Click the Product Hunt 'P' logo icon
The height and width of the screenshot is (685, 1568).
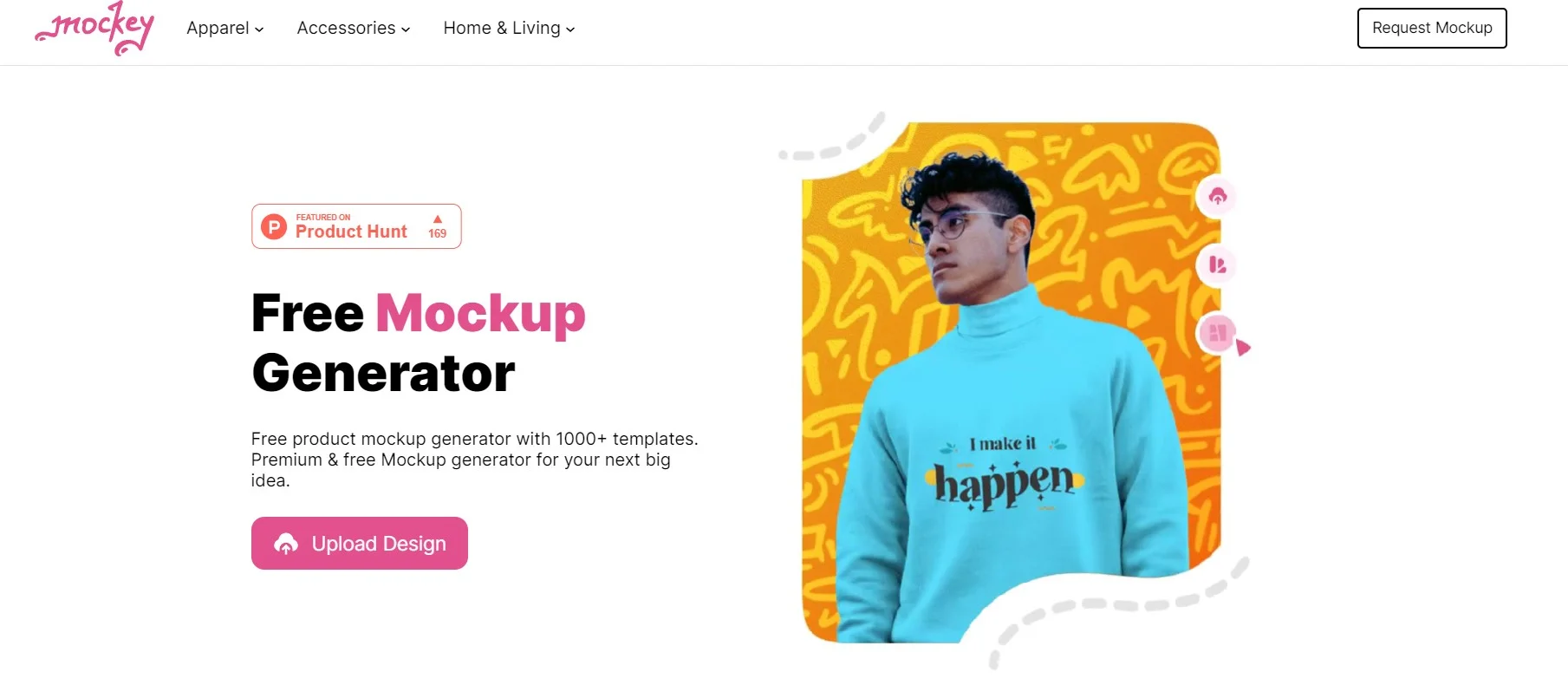(274, 227)
